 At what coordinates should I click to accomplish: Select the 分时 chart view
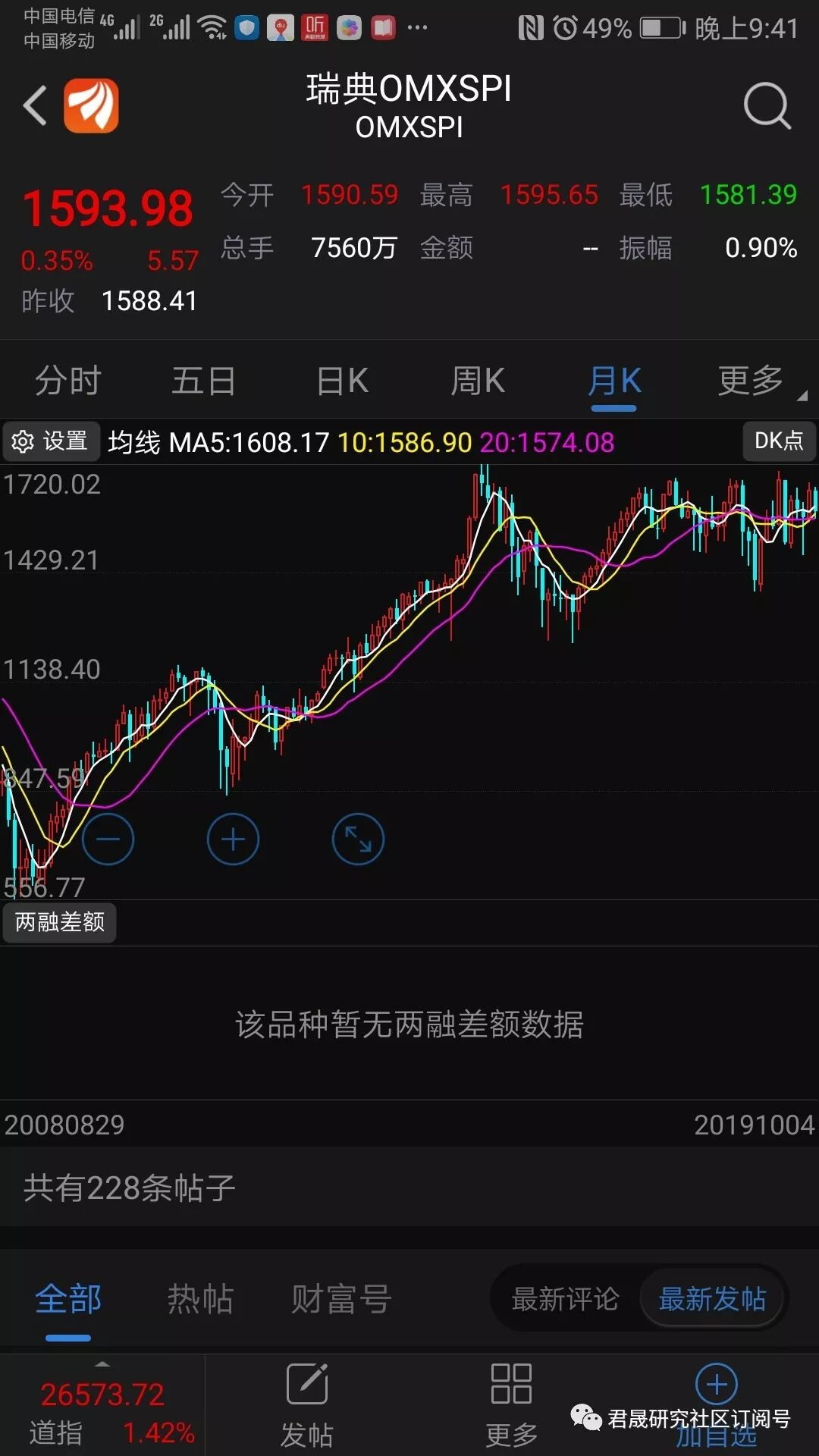68,380
